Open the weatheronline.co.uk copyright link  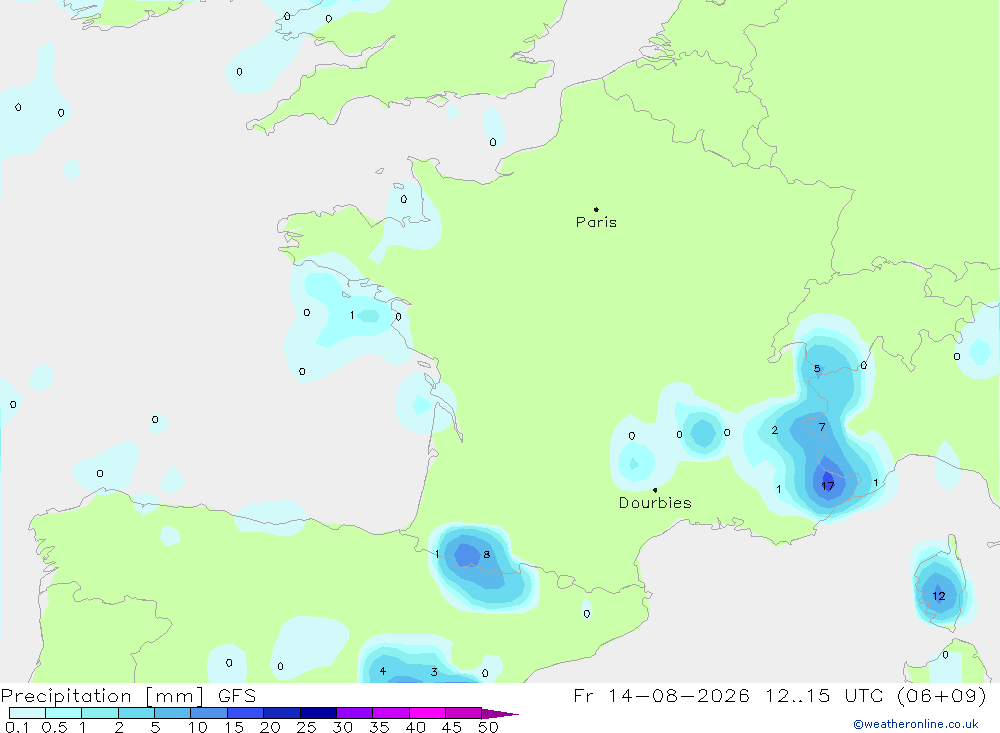point(916,724)
